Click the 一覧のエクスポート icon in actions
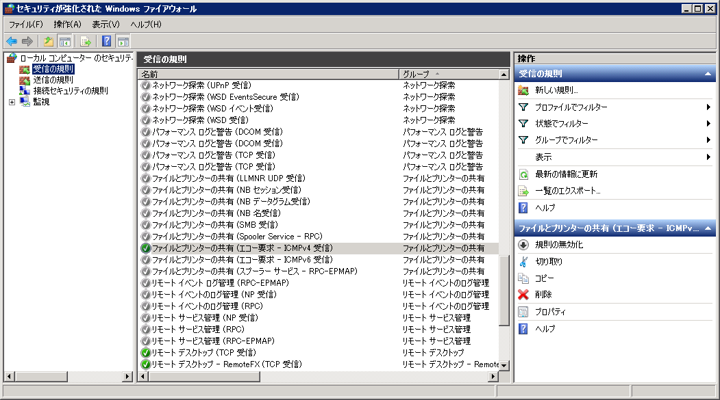 (523, 191)
